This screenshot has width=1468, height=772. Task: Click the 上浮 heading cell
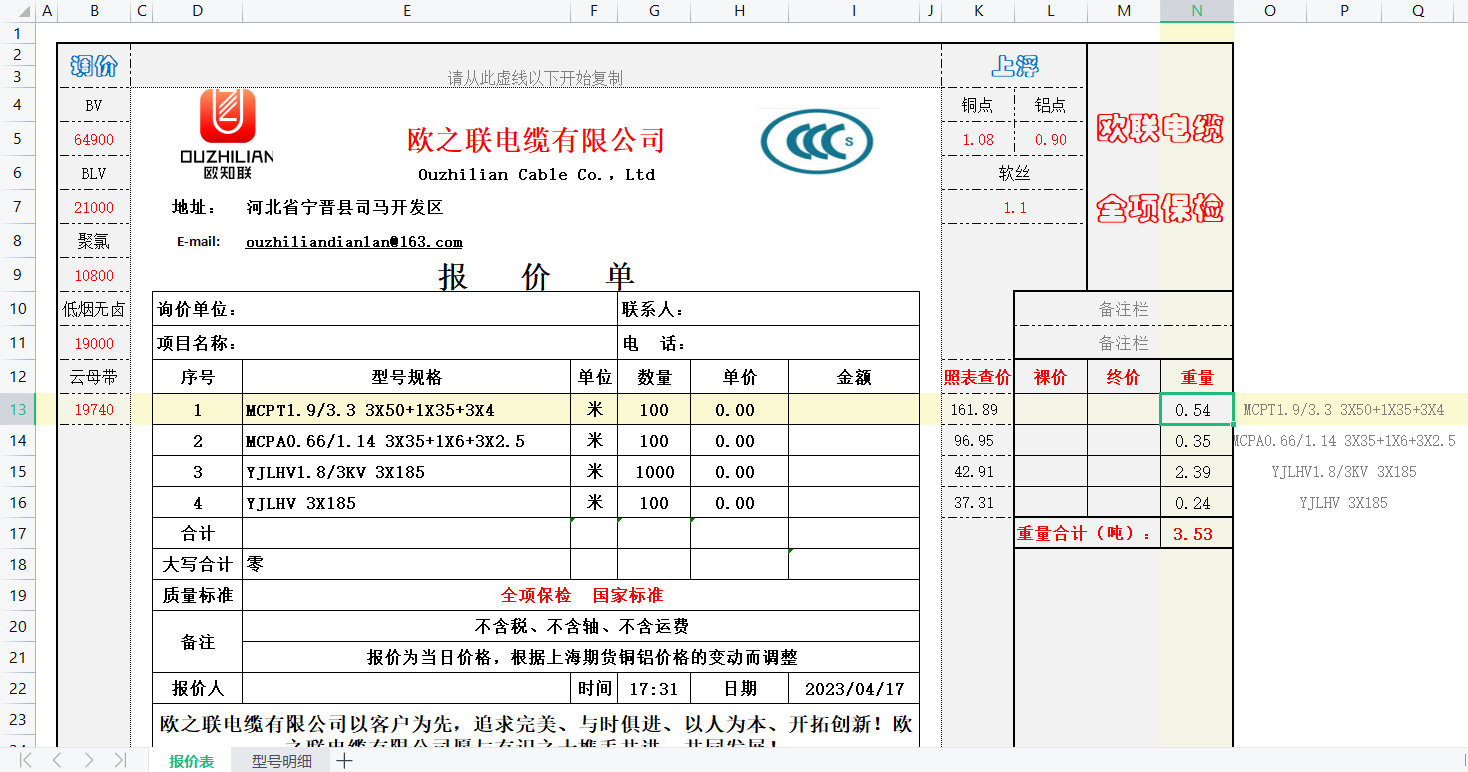tap(1014, 66)
